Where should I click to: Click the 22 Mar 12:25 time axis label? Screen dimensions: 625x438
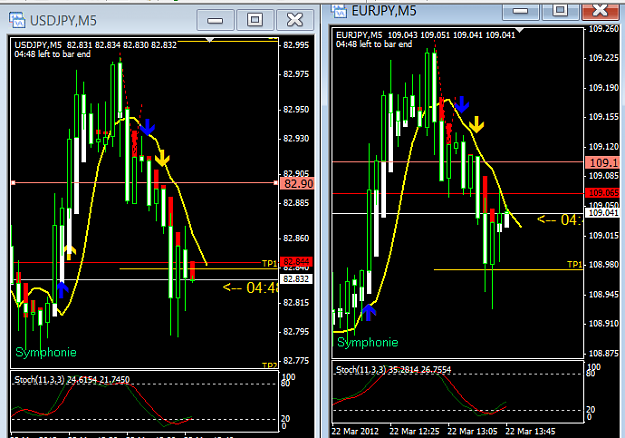[x=414, y=431]
